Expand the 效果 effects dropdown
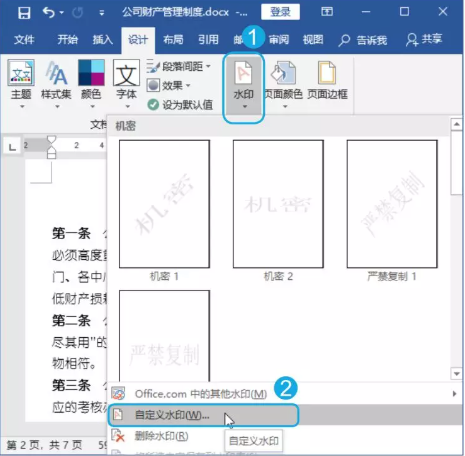465x456 pixels. pyautogui.click(x=169, y=86)
